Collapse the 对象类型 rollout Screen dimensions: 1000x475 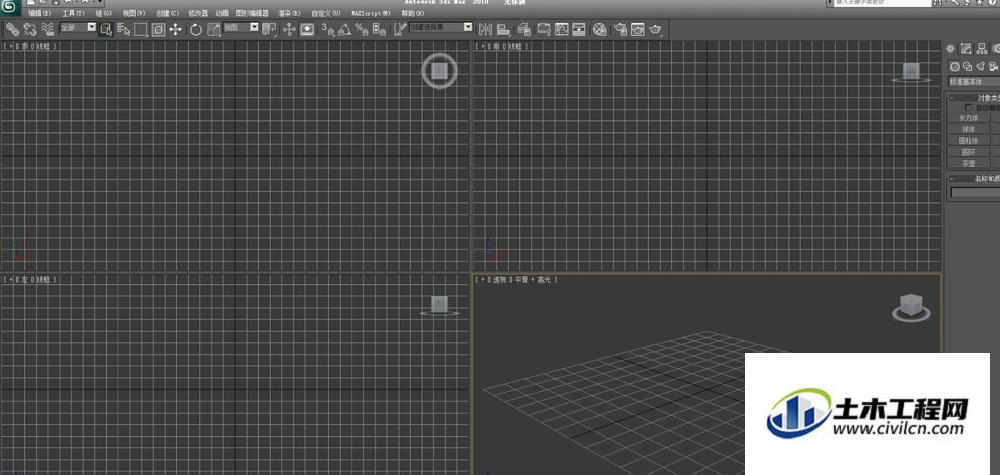[x=973, y=98]
